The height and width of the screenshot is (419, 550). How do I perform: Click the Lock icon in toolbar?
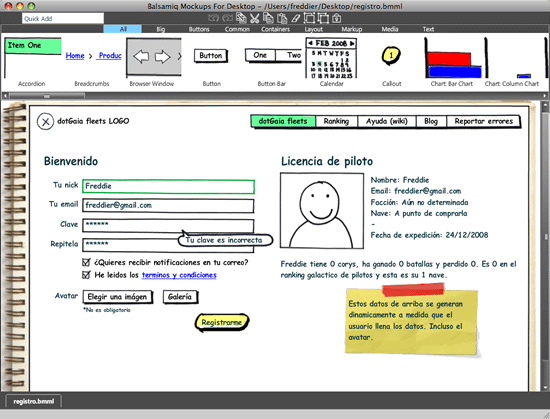coord(337,18)
